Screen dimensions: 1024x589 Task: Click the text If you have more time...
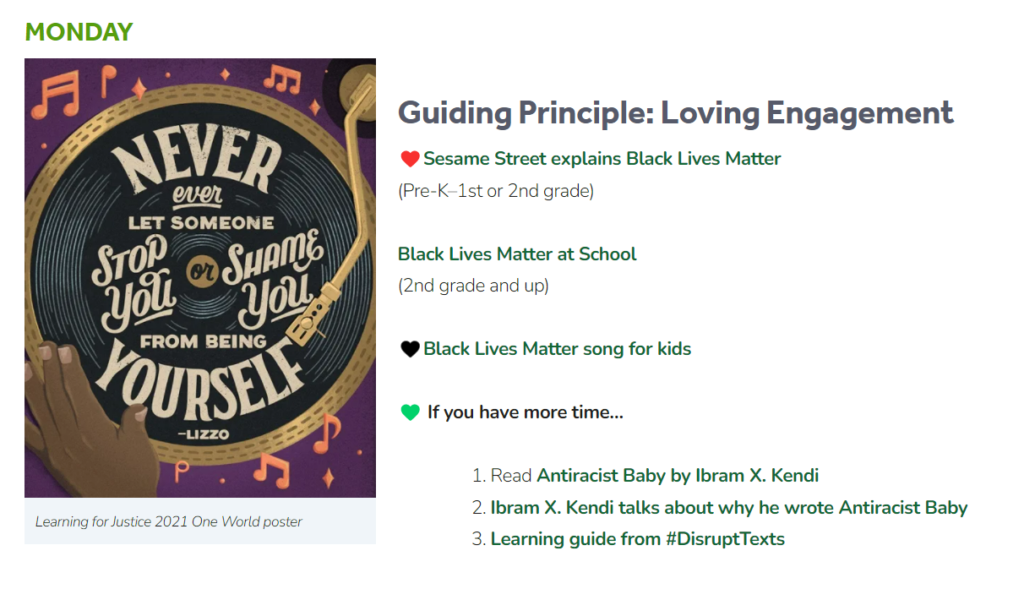pyautogui.click(x=525, y=412)
